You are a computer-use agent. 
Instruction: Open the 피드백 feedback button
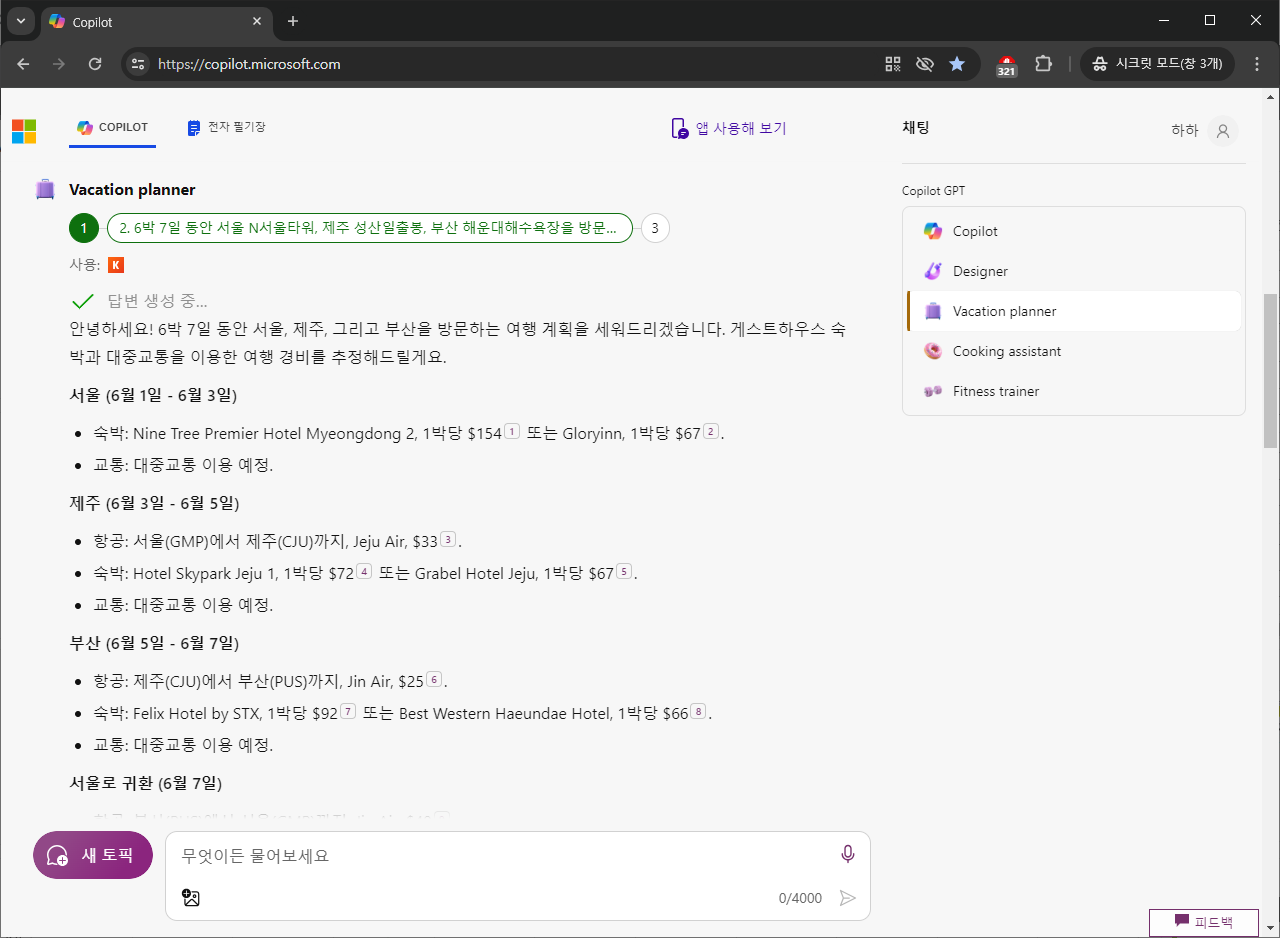(1203, 922)
